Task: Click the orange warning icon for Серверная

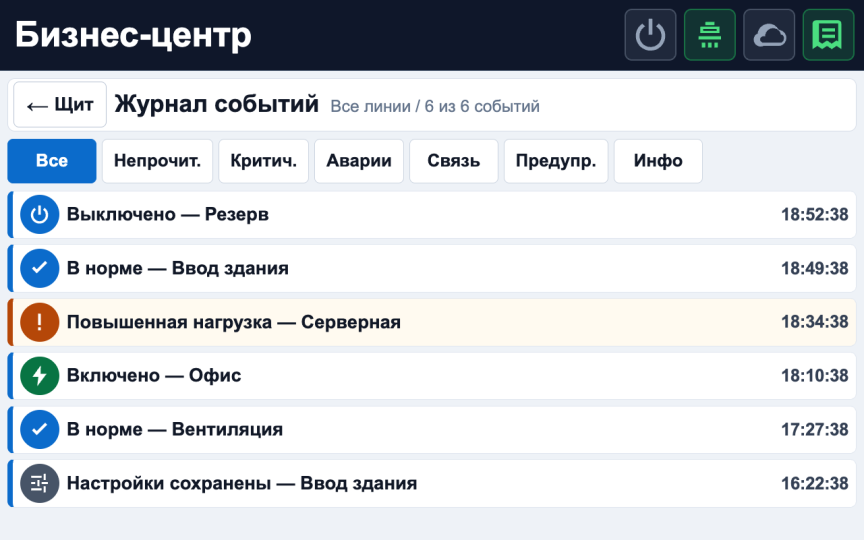Action: [x=40, y=322]
